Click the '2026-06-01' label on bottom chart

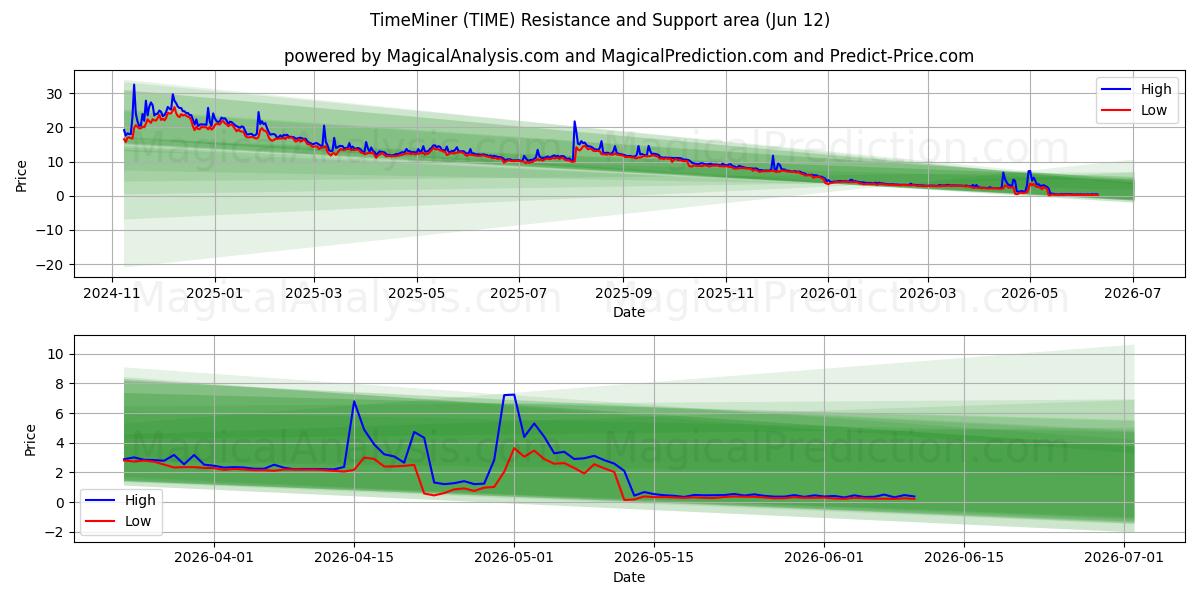click(x=824, y=560)
